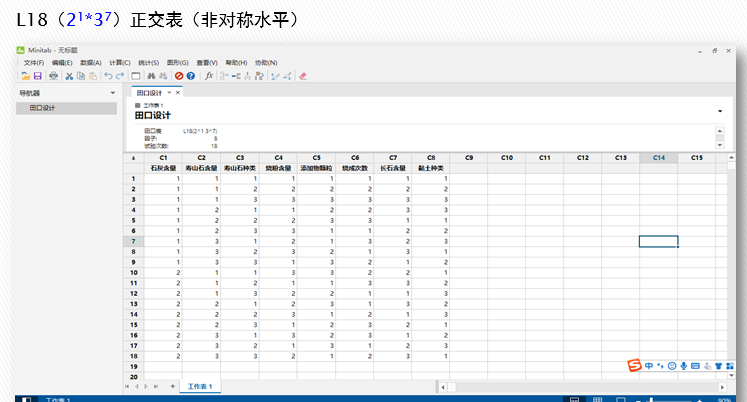Click worksheet scroll up arrow
The width and height of the screenshot is (747, 402).
coord(731,158)
